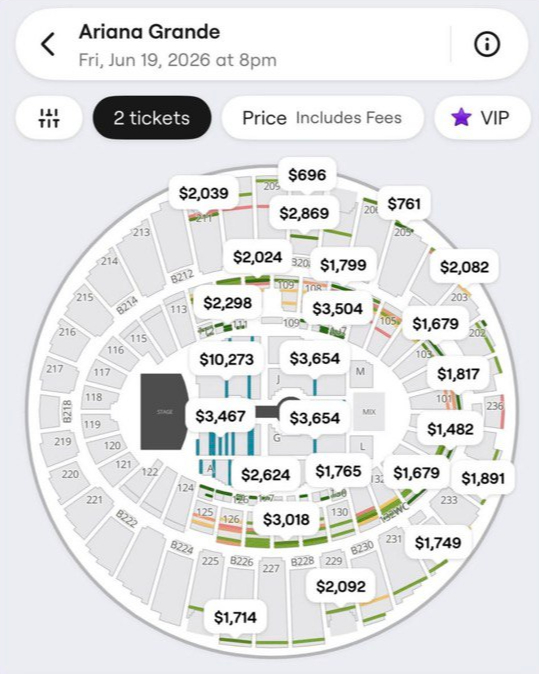Click the purple VIP star icon

point(461,118)
